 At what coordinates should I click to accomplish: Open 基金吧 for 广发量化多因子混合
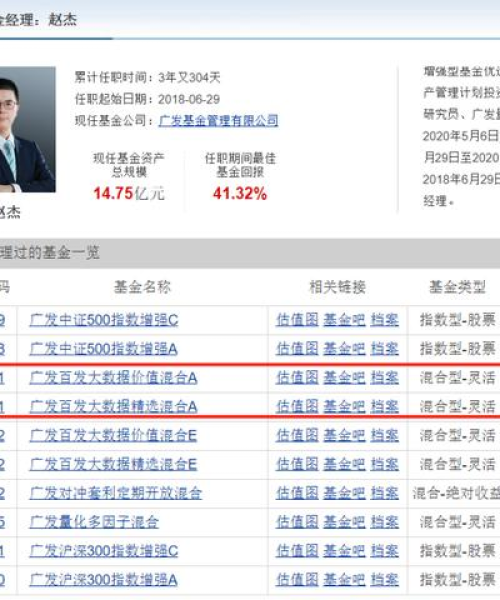(x=344, y=522)
